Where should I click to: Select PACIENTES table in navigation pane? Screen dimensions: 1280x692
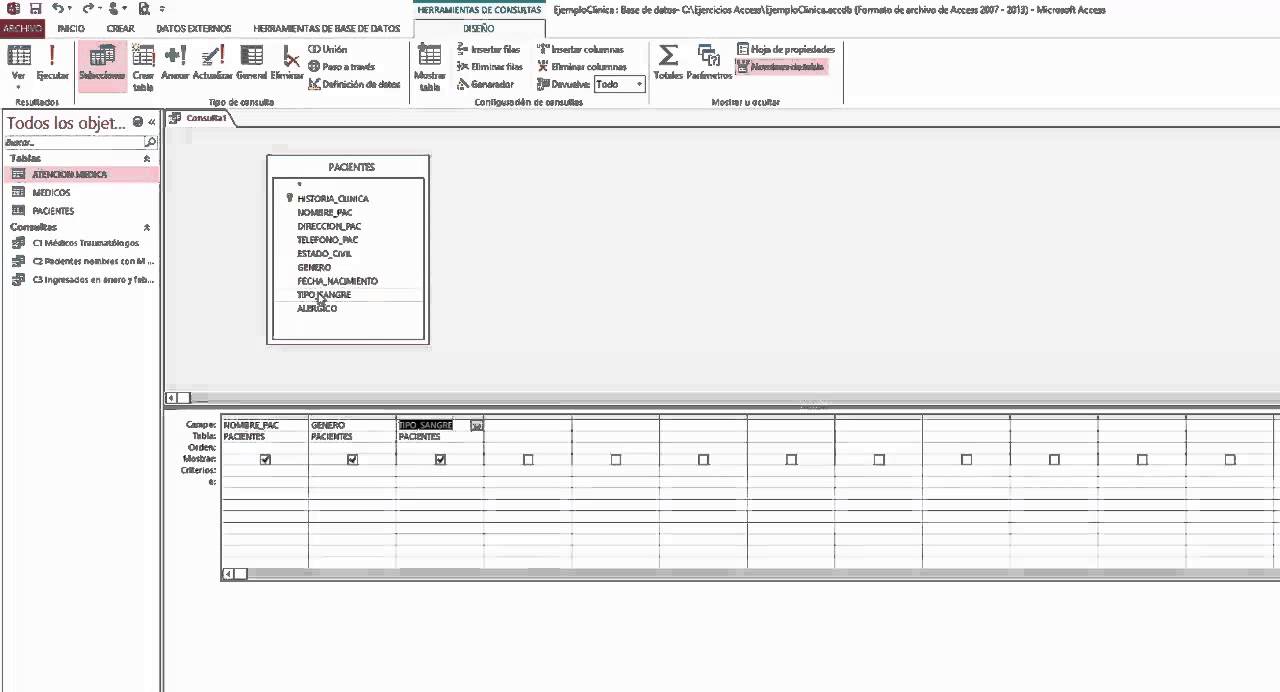81,211
